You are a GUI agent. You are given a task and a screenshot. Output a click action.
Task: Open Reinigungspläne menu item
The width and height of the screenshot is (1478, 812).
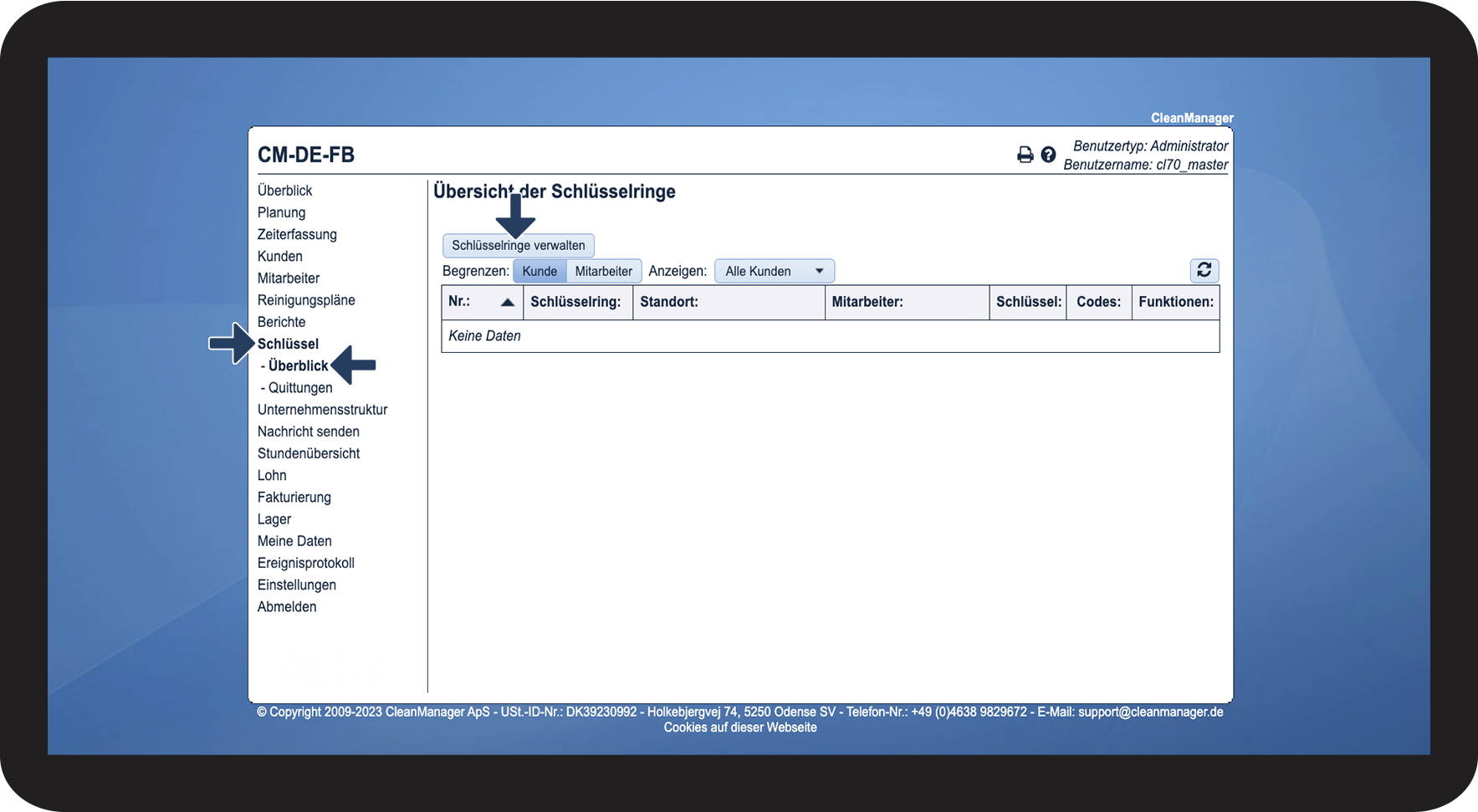pos(306,299)
